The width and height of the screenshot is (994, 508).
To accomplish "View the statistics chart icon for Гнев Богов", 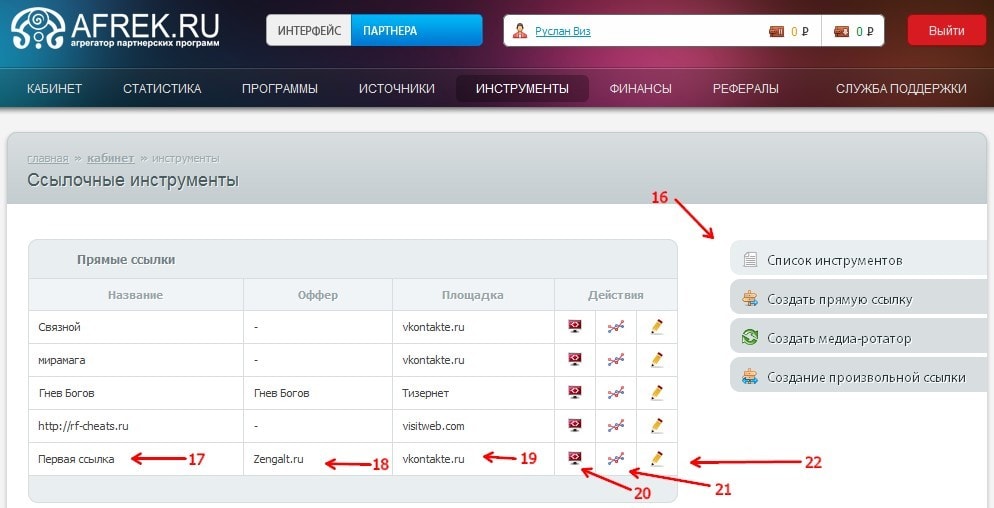I will coord(616,393).
